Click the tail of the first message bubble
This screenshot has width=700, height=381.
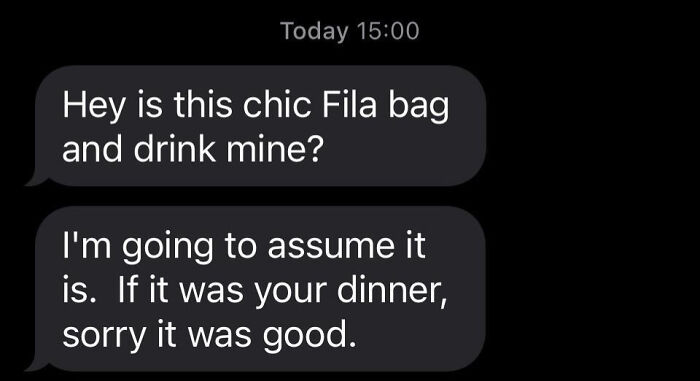click(x=37, y=180)
